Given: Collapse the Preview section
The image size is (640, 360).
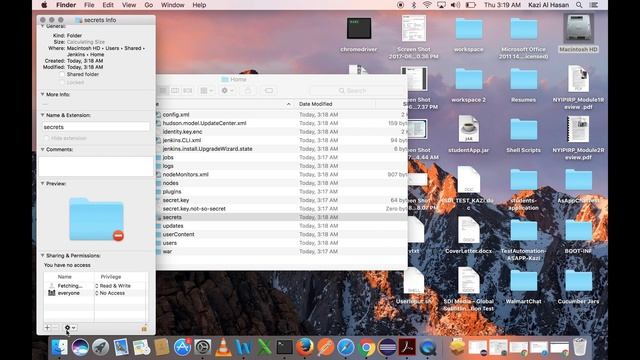Looking at the screenshot, I should [42, 184].
